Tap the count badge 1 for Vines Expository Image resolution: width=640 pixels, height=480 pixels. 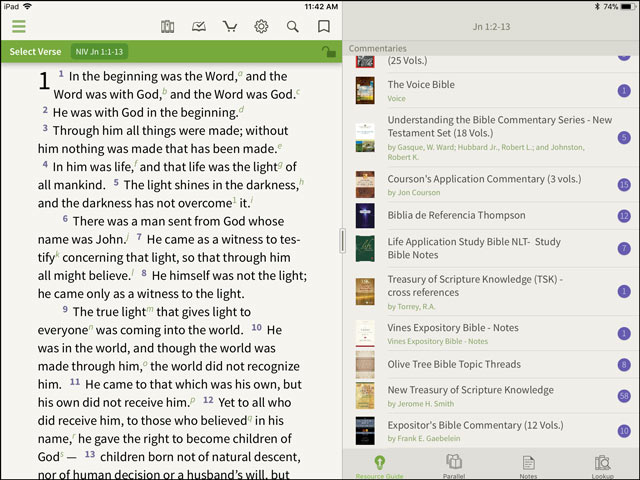(624, 333)
